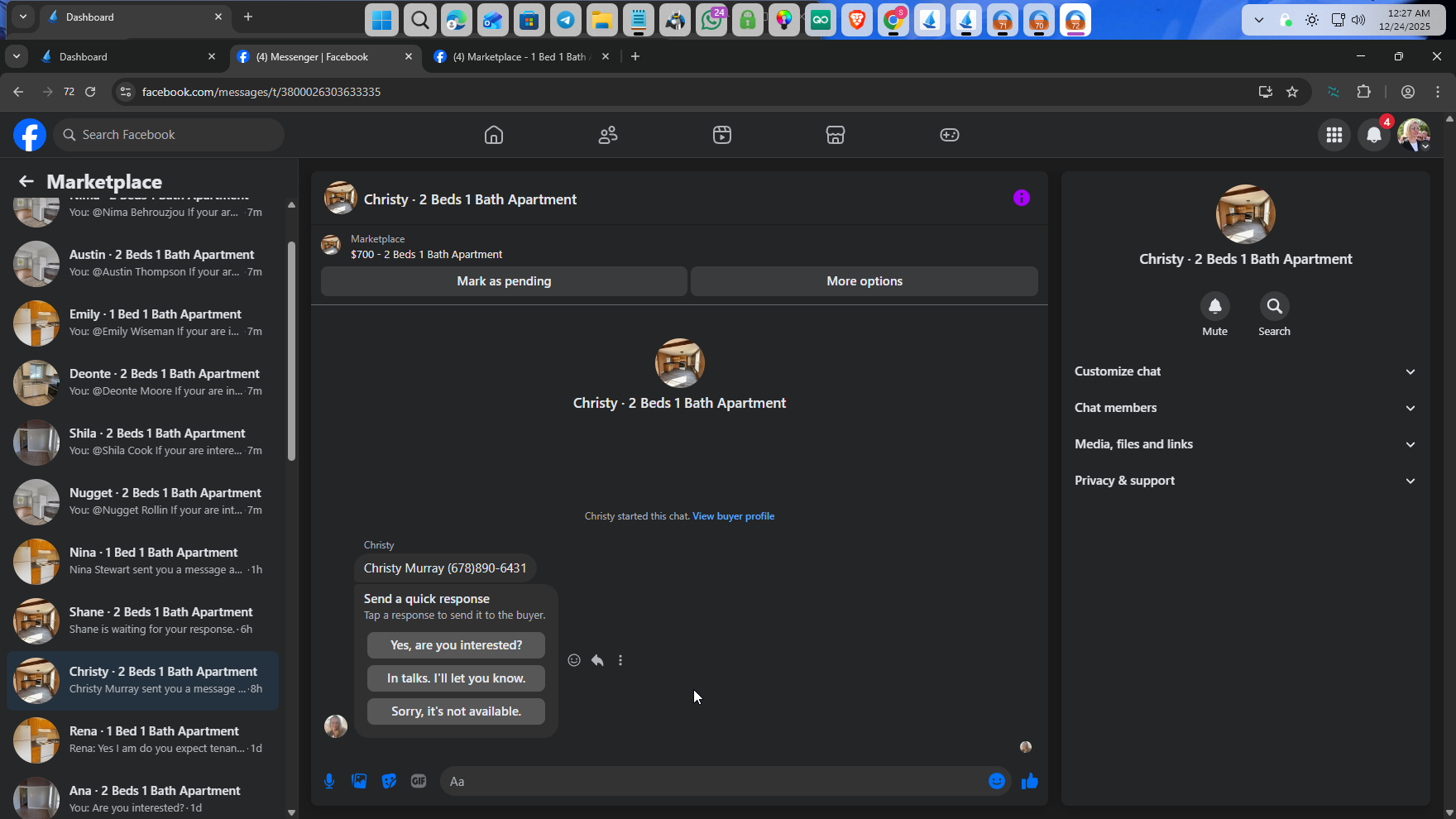Open Nugget 2 Beds 1 Bath conversation
The image size is (1456, 819).
pyautogui.click(x=143, y=501)
